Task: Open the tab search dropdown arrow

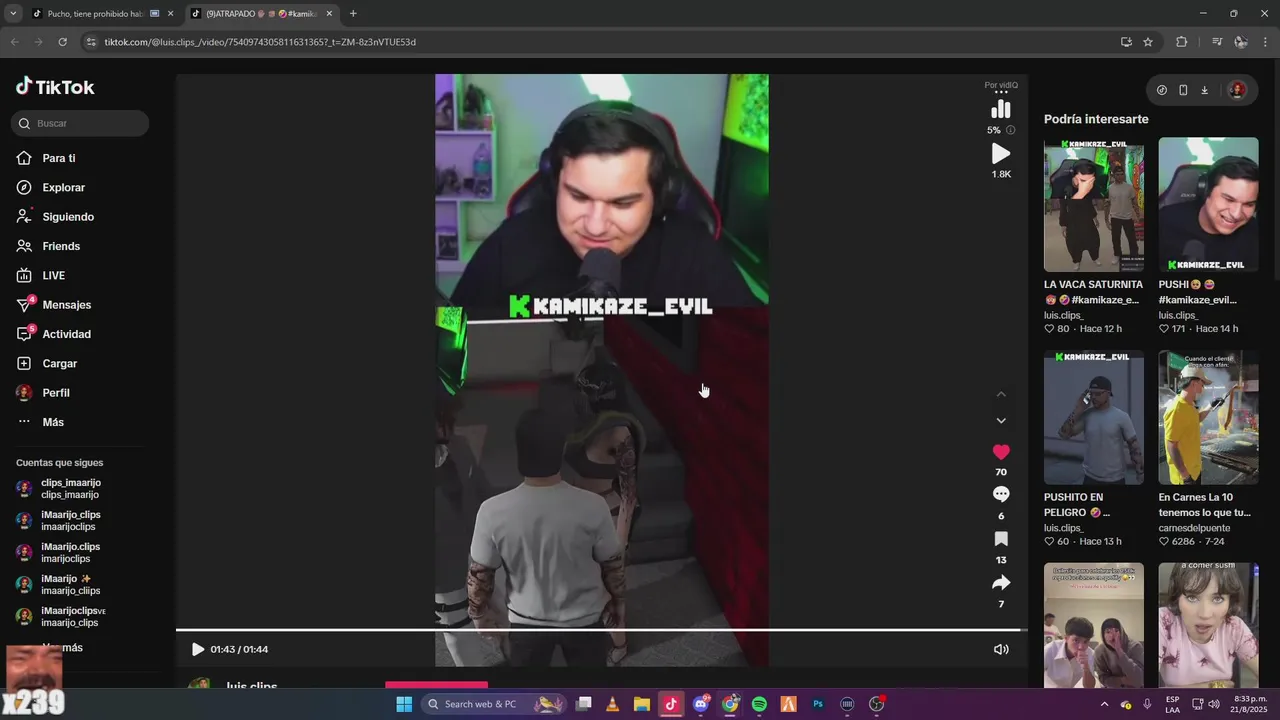Action: click(x=12, y=14)
